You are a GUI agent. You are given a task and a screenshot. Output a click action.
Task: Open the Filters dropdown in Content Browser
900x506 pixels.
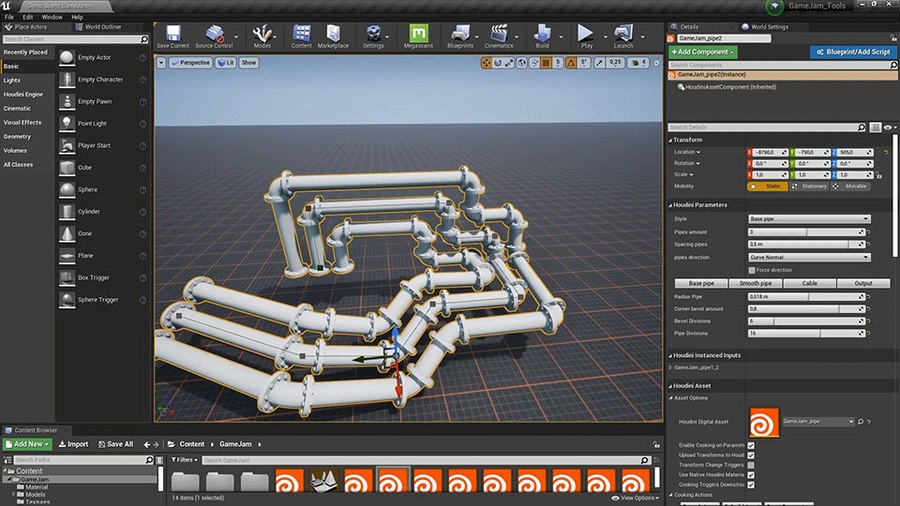pos(184,460)
